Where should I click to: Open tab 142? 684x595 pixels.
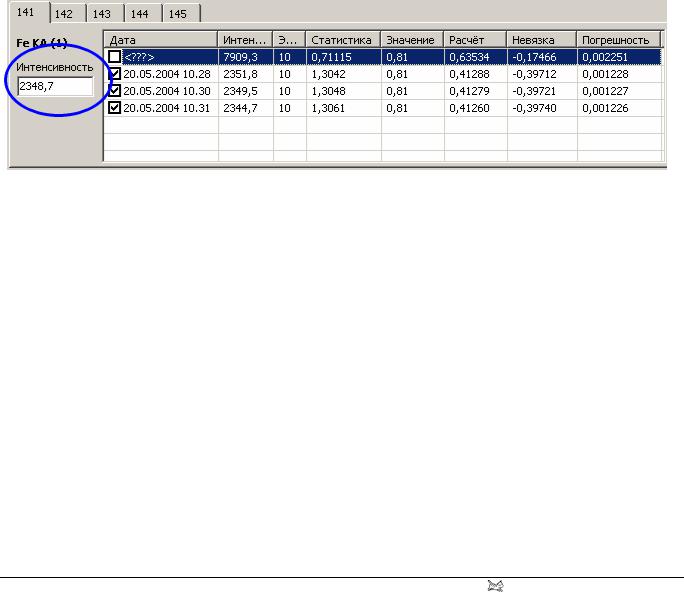68,14
